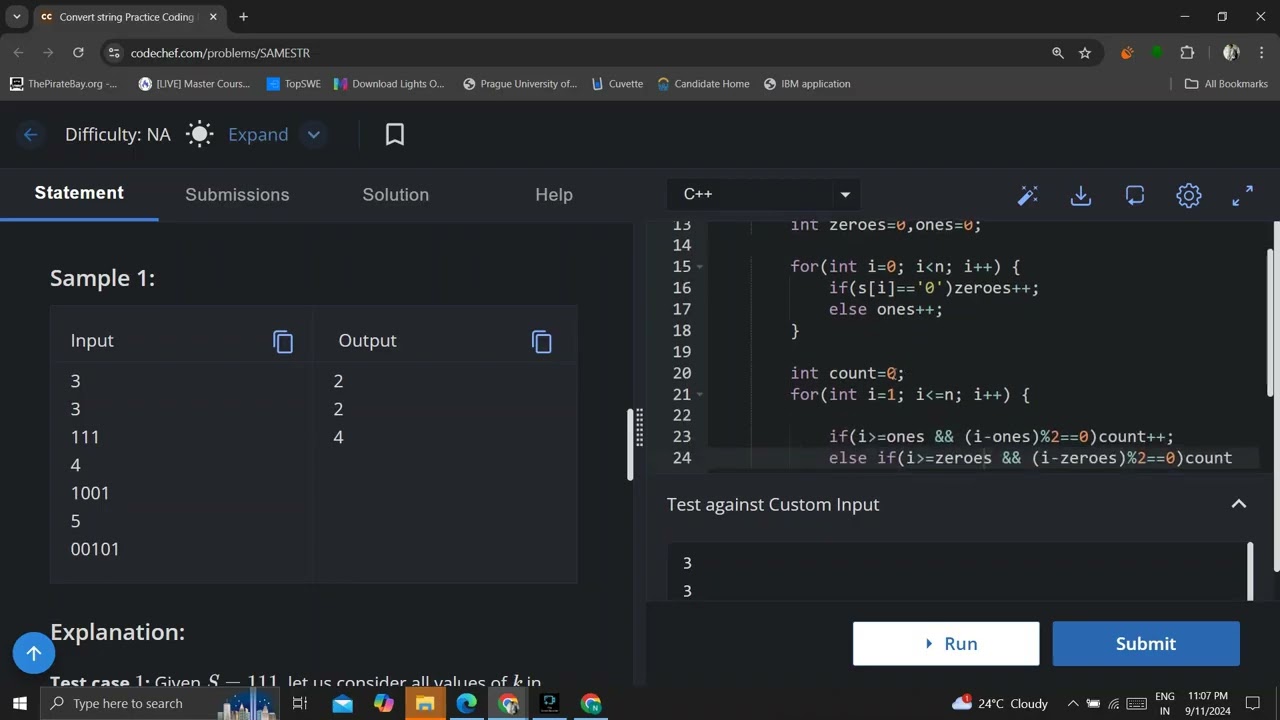Open the Master Course bookmark
The image size is (1280, 720).
click(x=195, y=84)
